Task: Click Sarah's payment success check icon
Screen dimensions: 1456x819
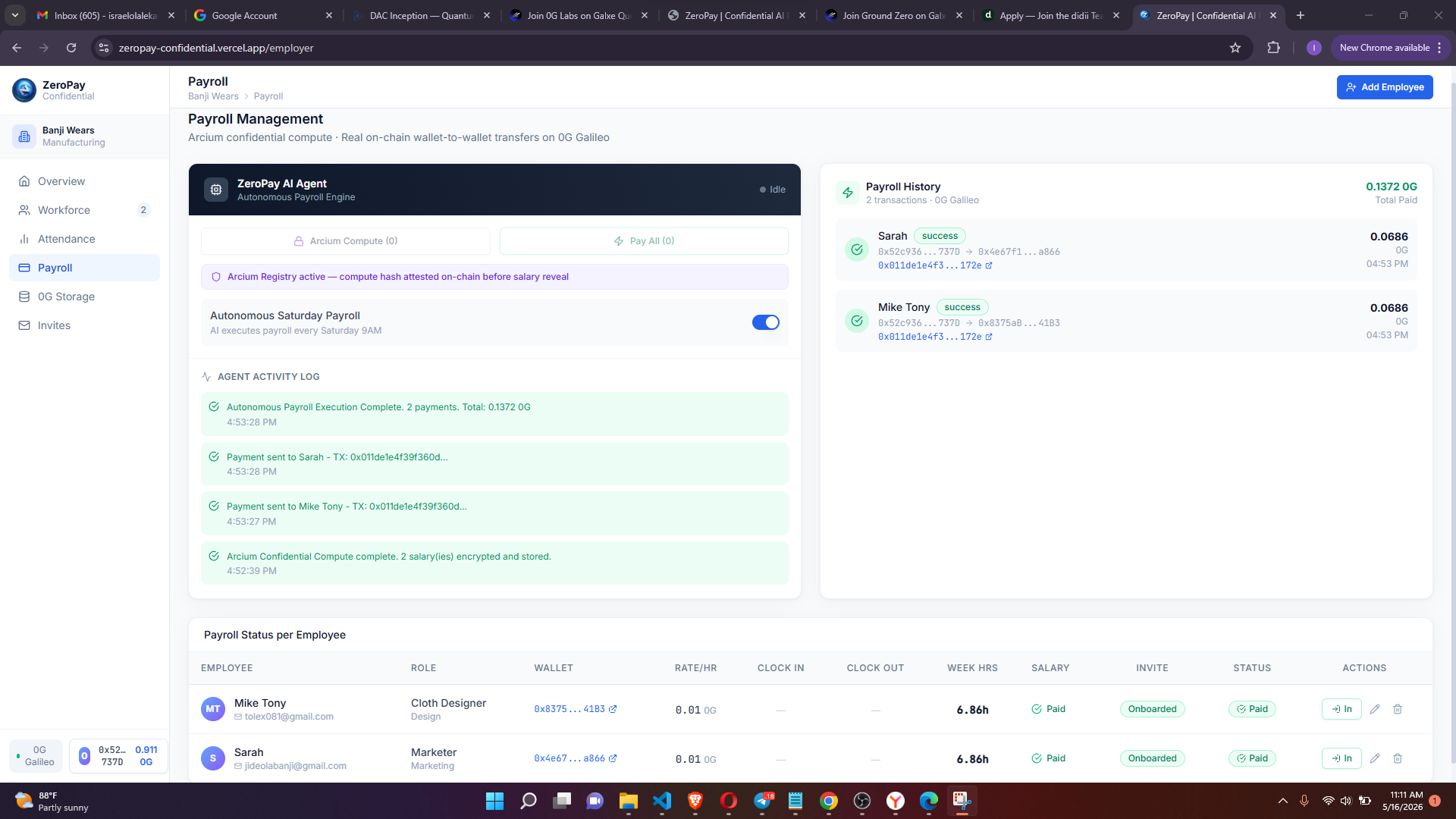Action: coord(857,249)
